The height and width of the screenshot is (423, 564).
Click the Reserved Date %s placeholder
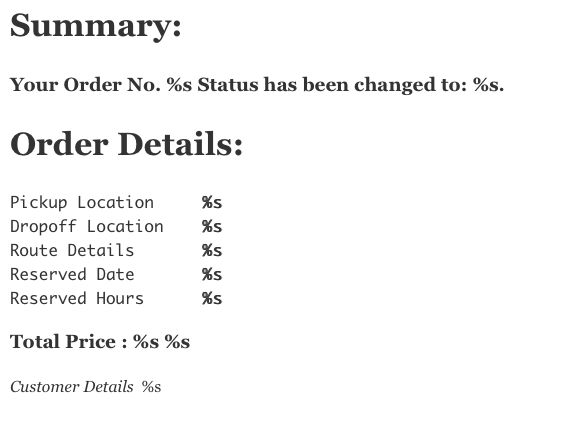point(212,274)
